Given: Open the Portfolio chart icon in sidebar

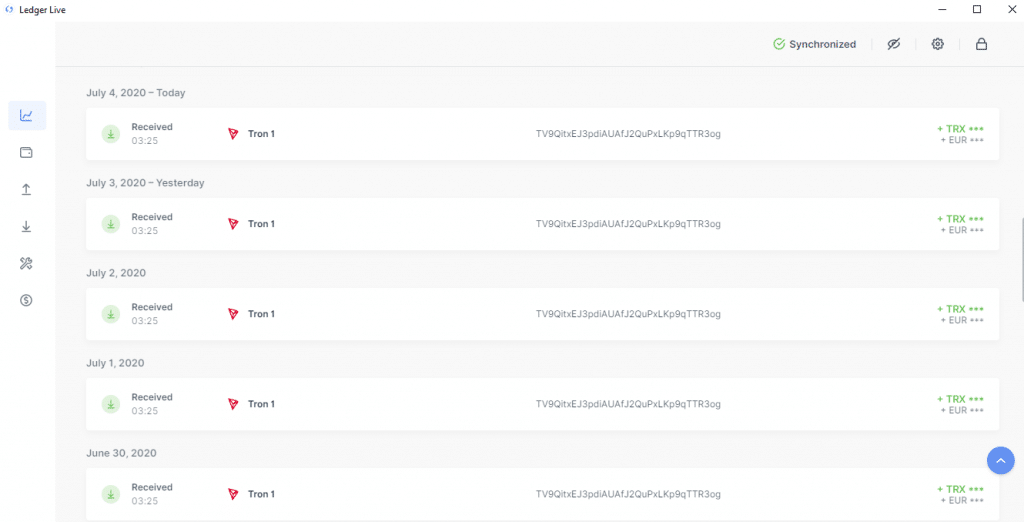Looking at the screenshot, I should [x=27, y=116].
